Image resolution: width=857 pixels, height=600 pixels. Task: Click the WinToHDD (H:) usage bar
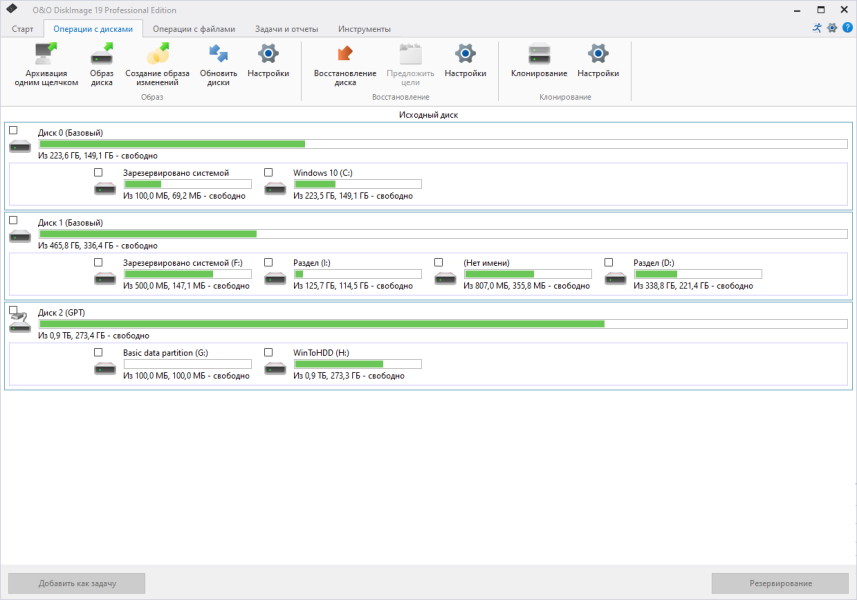click(357, 364)
